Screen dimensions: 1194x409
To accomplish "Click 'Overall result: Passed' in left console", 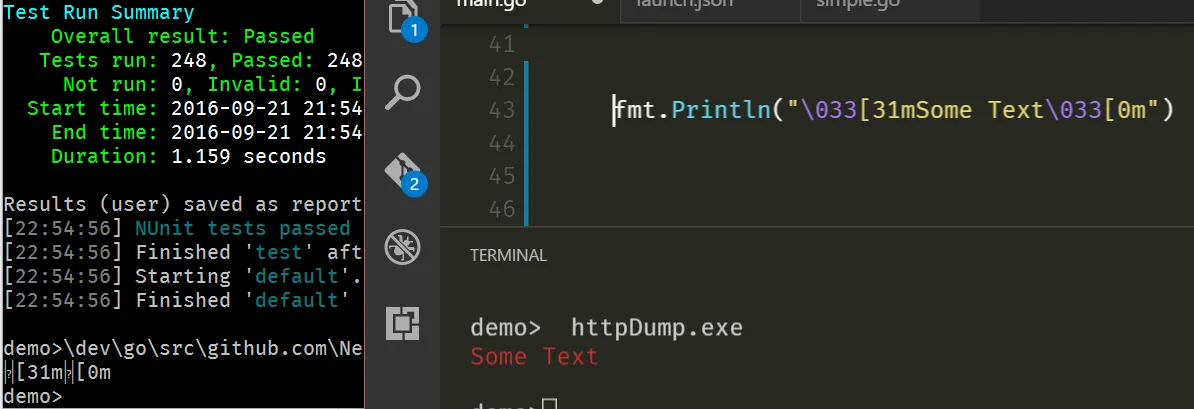I will 182,37.
